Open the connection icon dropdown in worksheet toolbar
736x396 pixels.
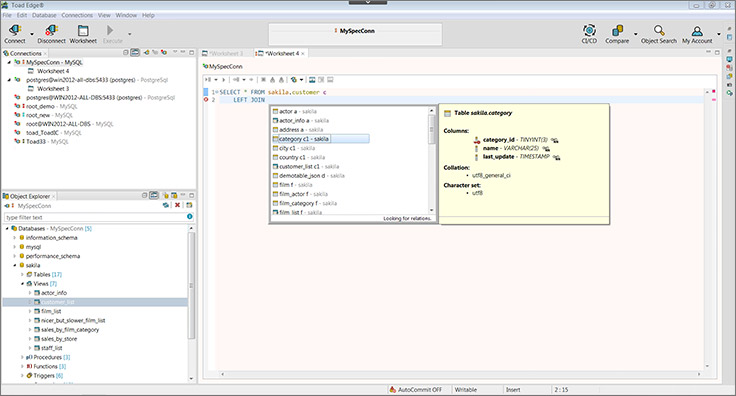(x=301, y=80)
